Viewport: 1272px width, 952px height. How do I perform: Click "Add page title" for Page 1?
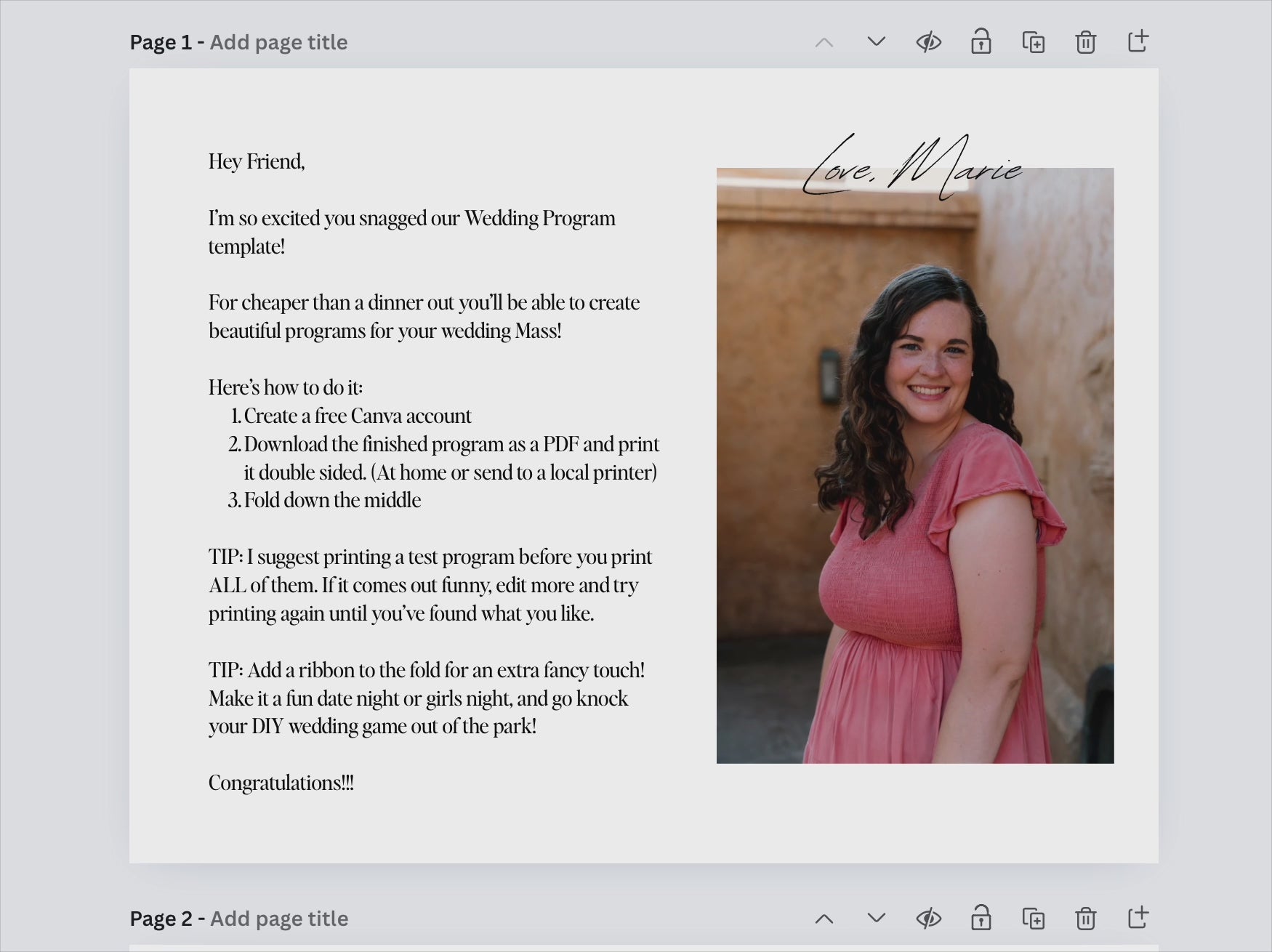click(x=278, y=41)
